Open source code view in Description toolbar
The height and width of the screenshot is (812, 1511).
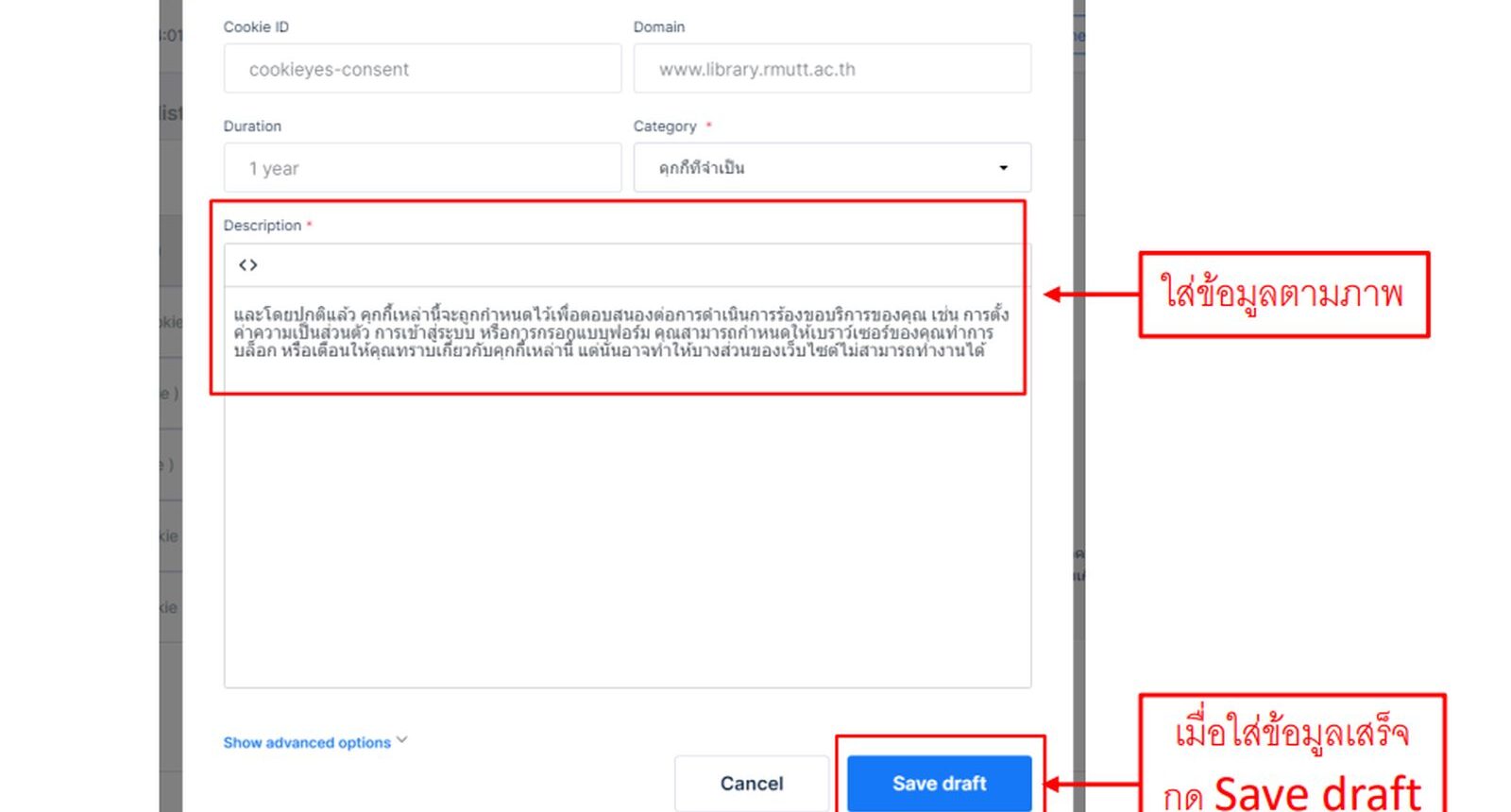(248, 265)
